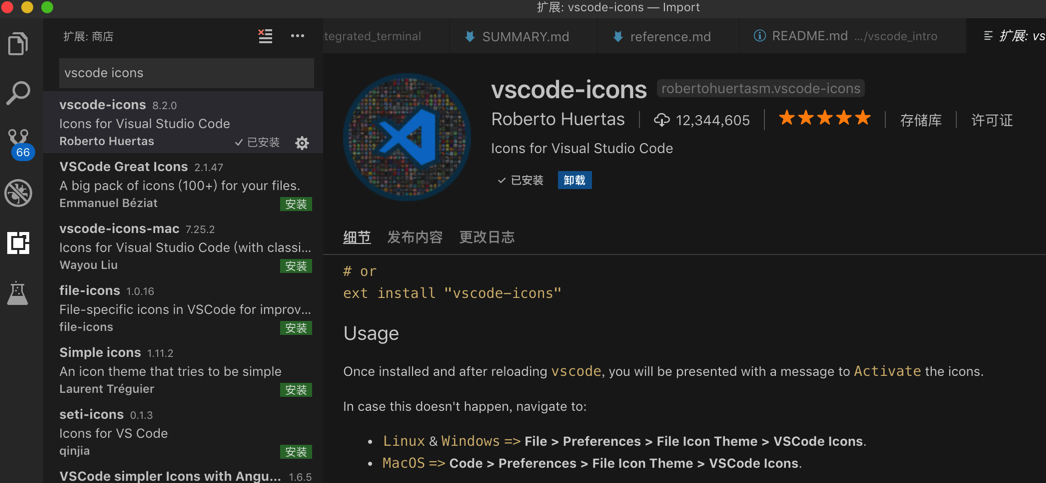Click version number 8.2.0 of vscode-icons
The image size is (1046, 483).
164,105
